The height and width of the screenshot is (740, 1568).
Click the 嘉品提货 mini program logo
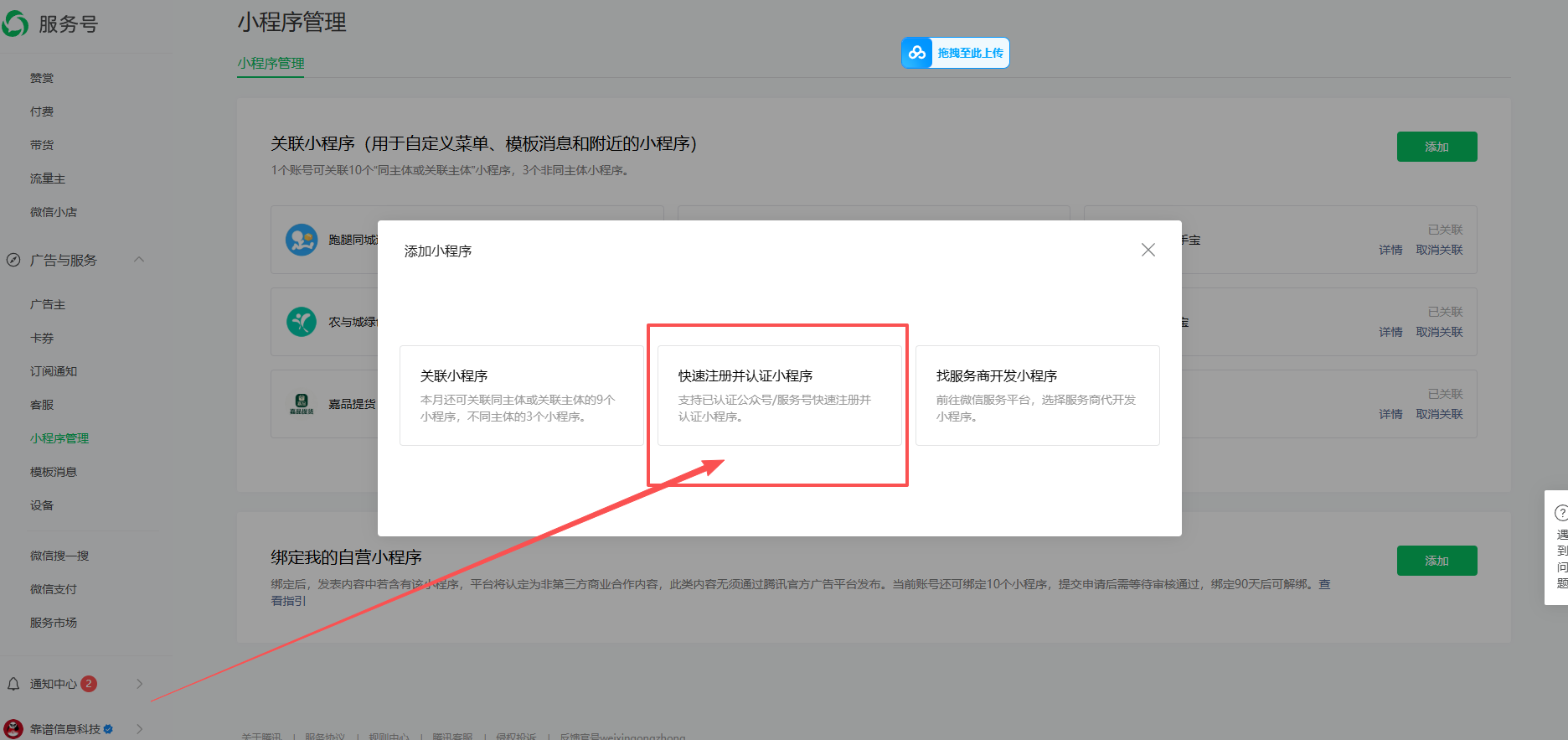(x=302, y=404)
